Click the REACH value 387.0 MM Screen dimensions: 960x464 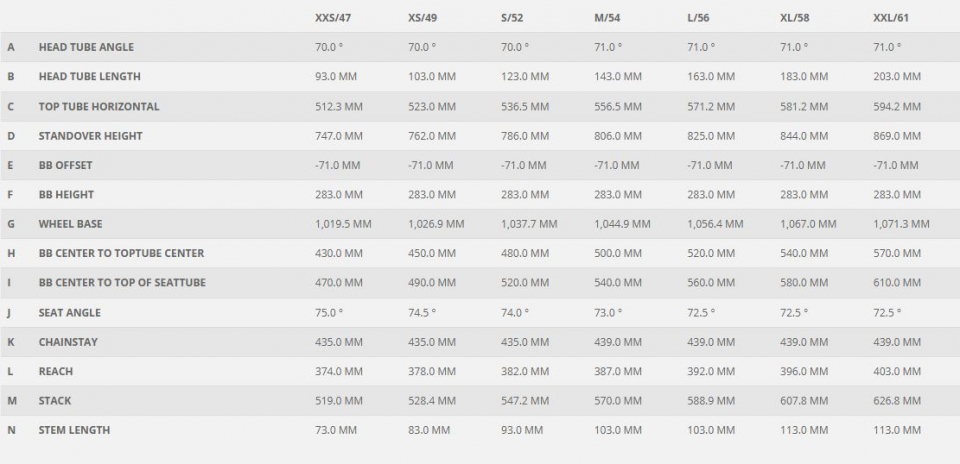click(x=618, y=372)
